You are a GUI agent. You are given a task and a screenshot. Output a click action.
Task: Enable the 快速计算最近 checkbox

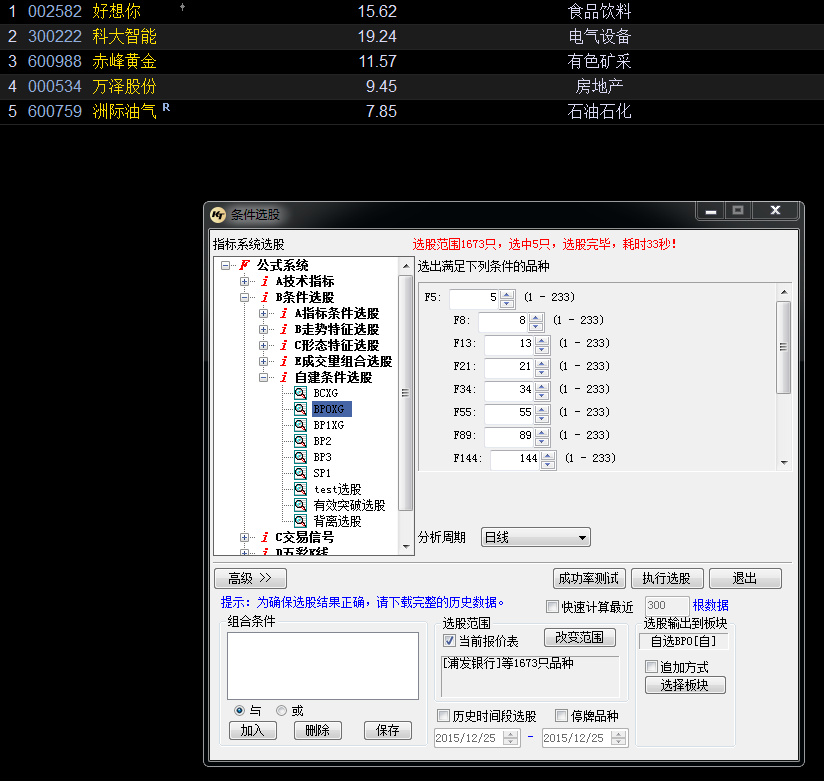(553, 606)
